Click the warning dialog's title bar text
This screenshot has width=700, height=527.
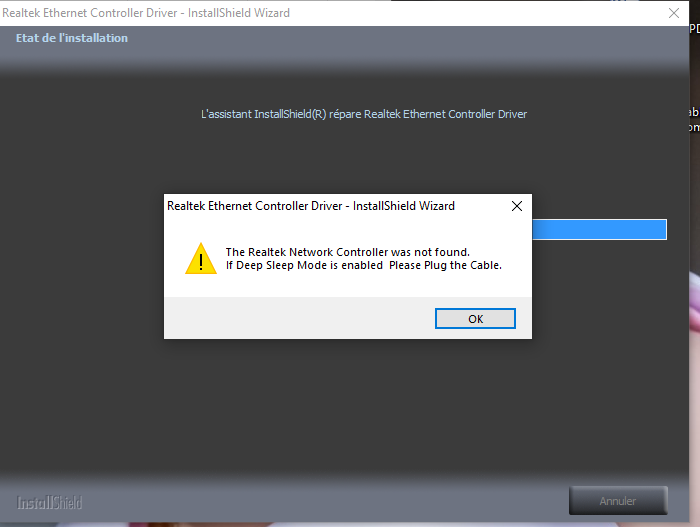(x=311, y=206)
